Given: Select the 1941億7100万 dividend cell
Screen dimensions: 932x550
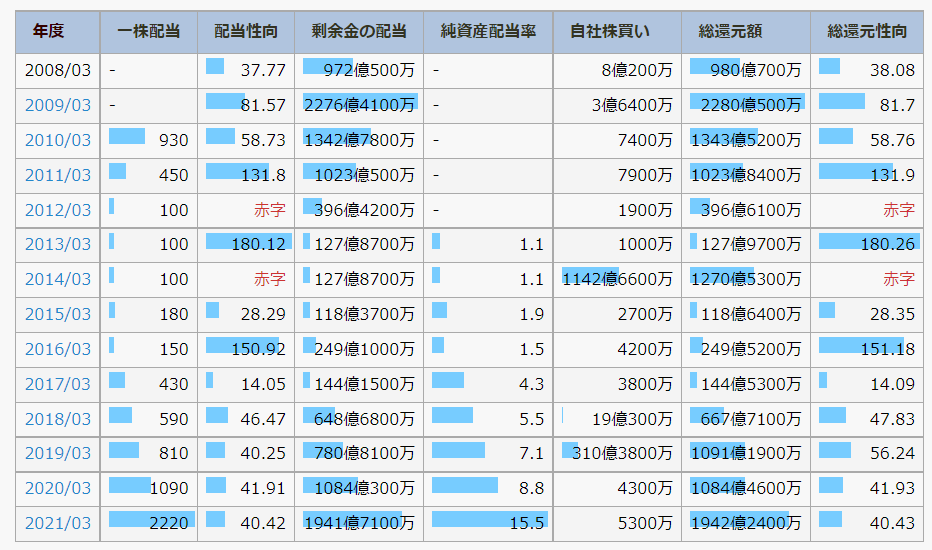Looking at the screenshot, I should (x=359, y=524).
